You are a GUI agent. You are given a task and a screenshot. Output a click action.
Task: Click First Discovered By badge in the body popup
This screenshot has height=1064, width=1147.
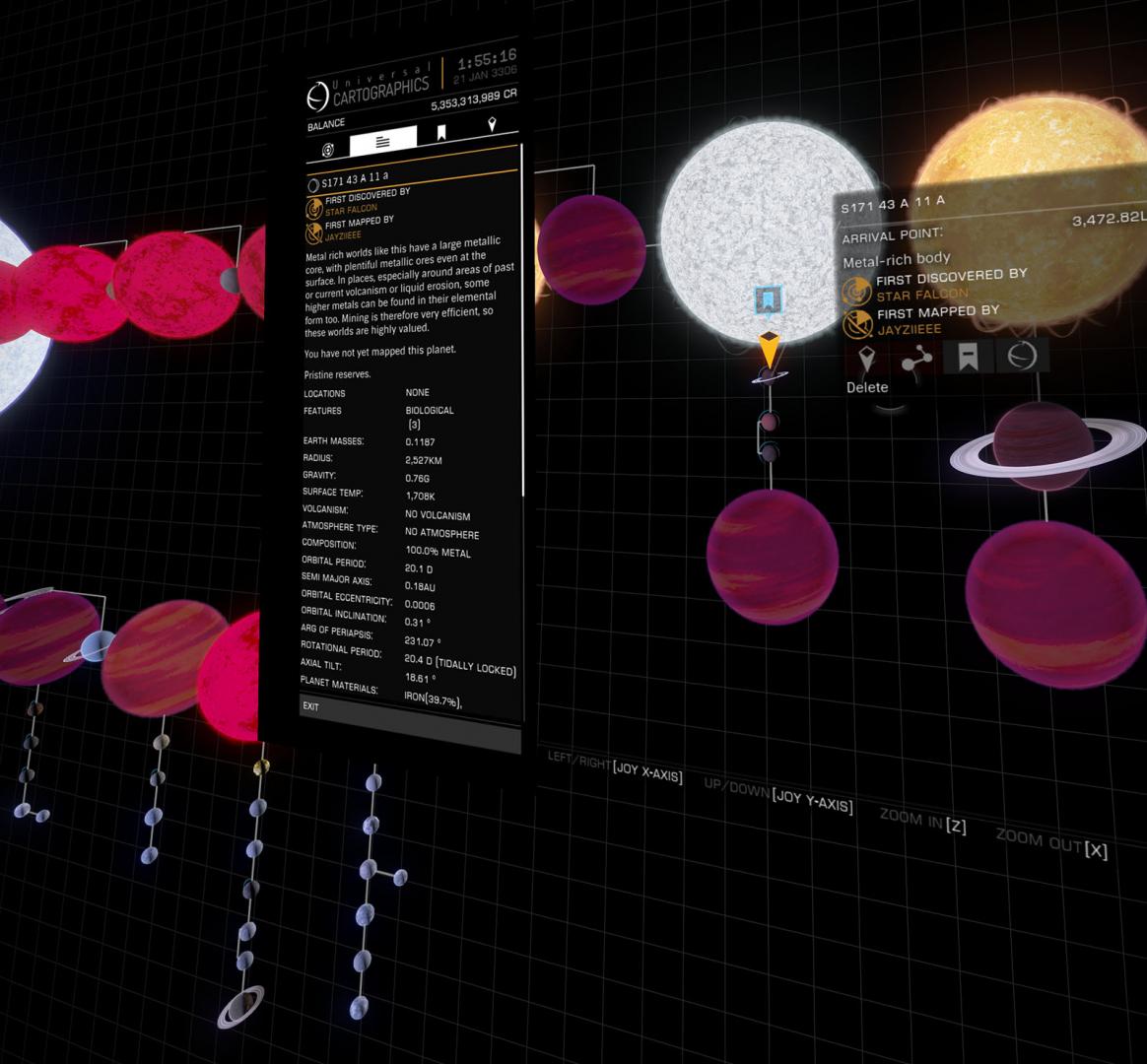pyautogui.click(x=856, y=292)
